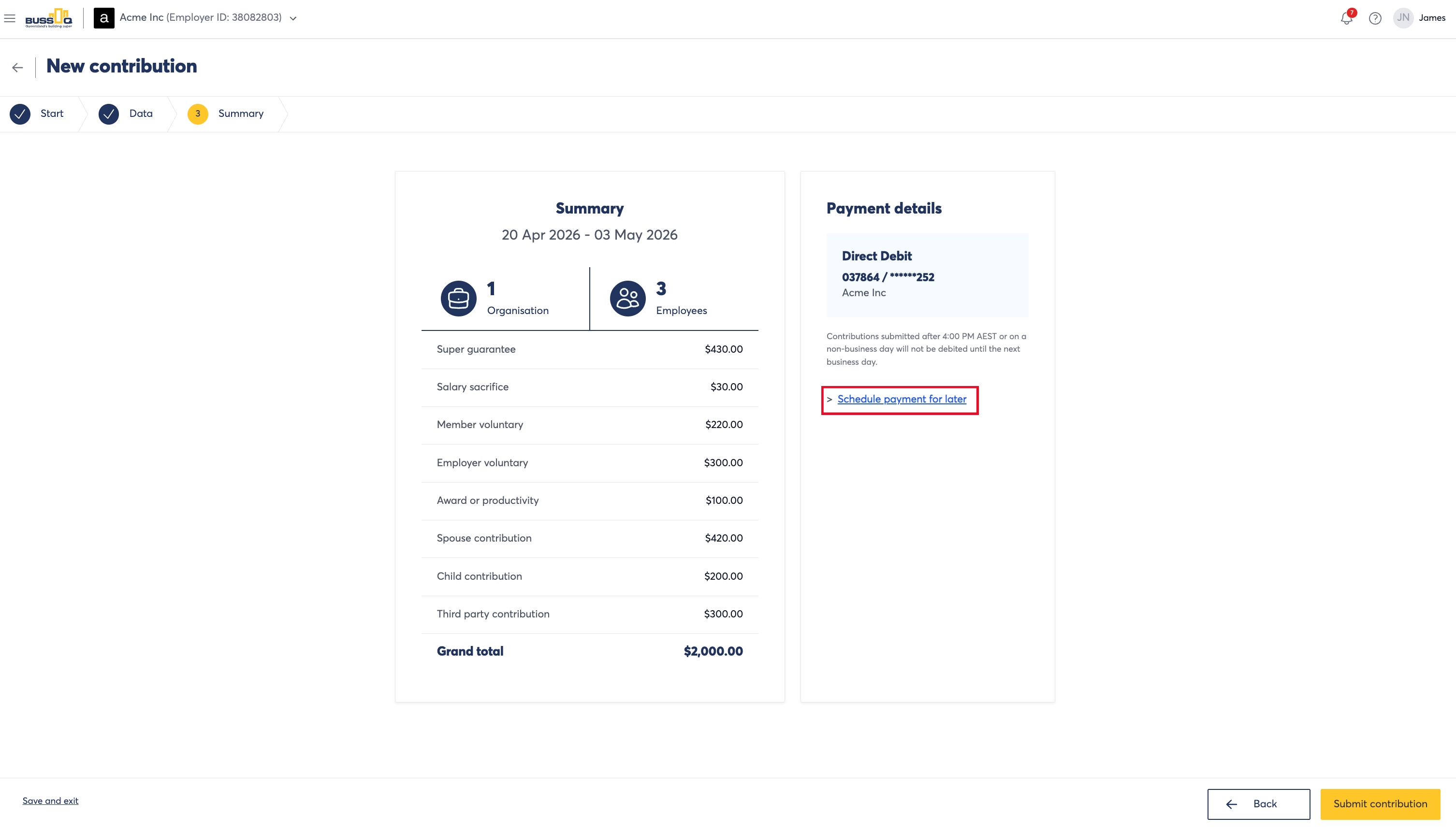Click the Grand total $2,000.00 value
1456x830 pixels.
[713, 651]
